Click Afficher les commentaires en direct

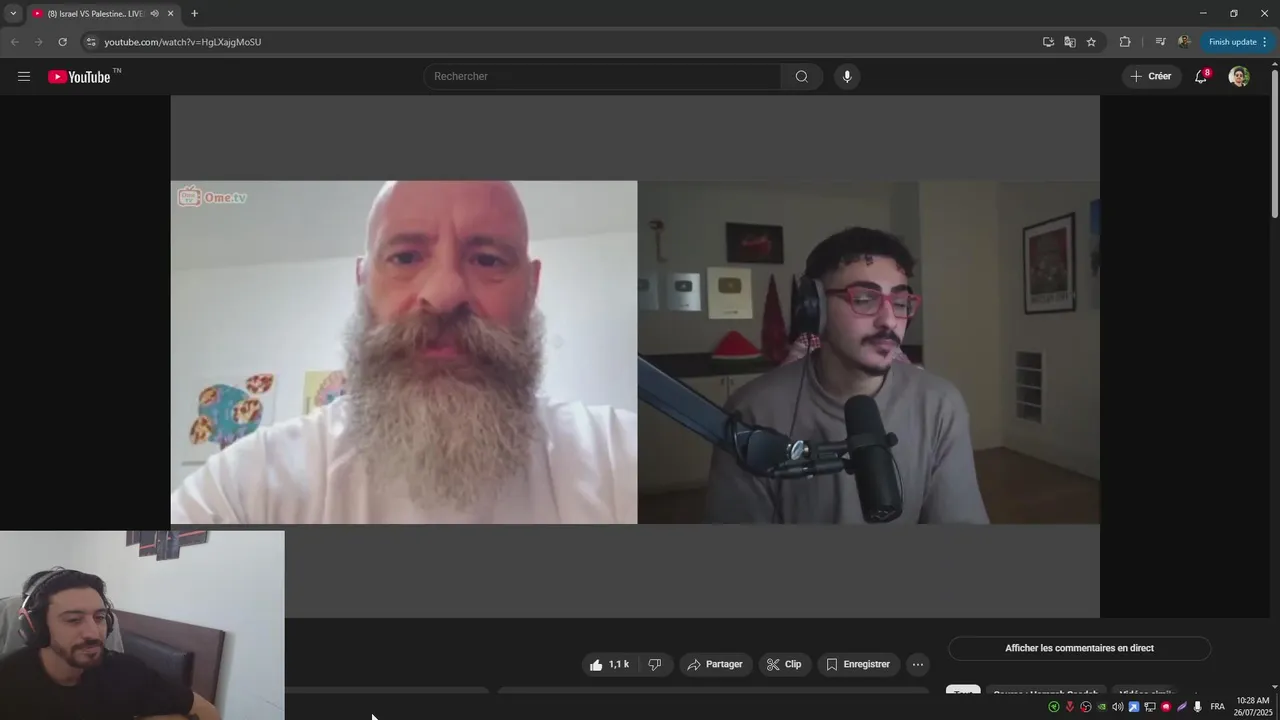tap(1079, 648)
